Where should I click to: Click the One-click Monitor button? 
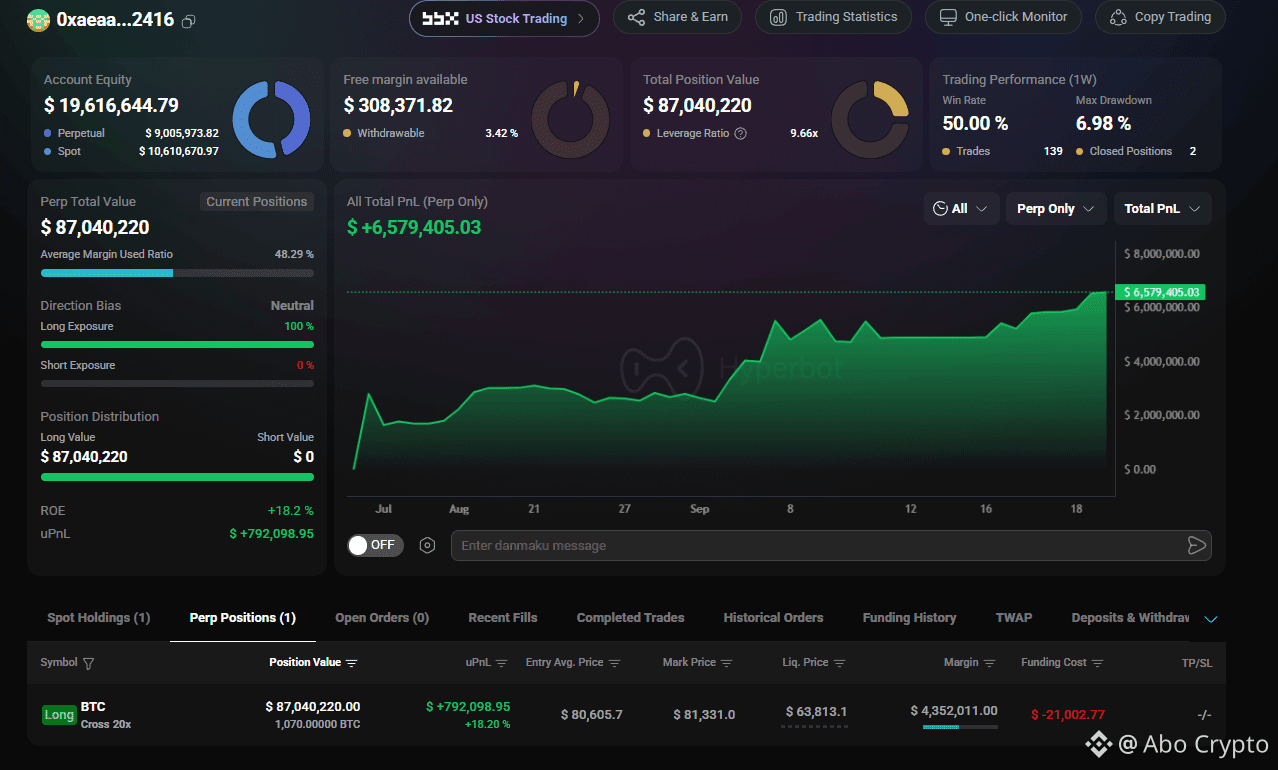1003,17
